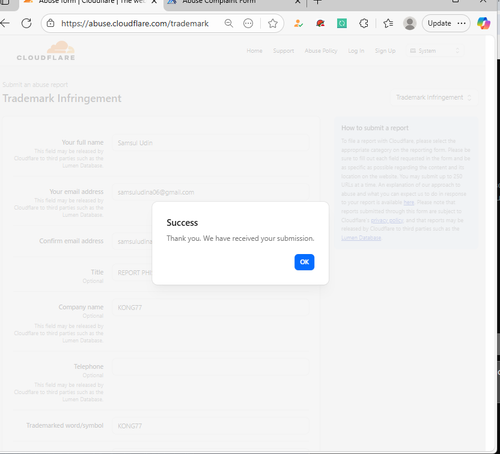Click the Log In link
The image size is (500, 454).
coord(356,51)
